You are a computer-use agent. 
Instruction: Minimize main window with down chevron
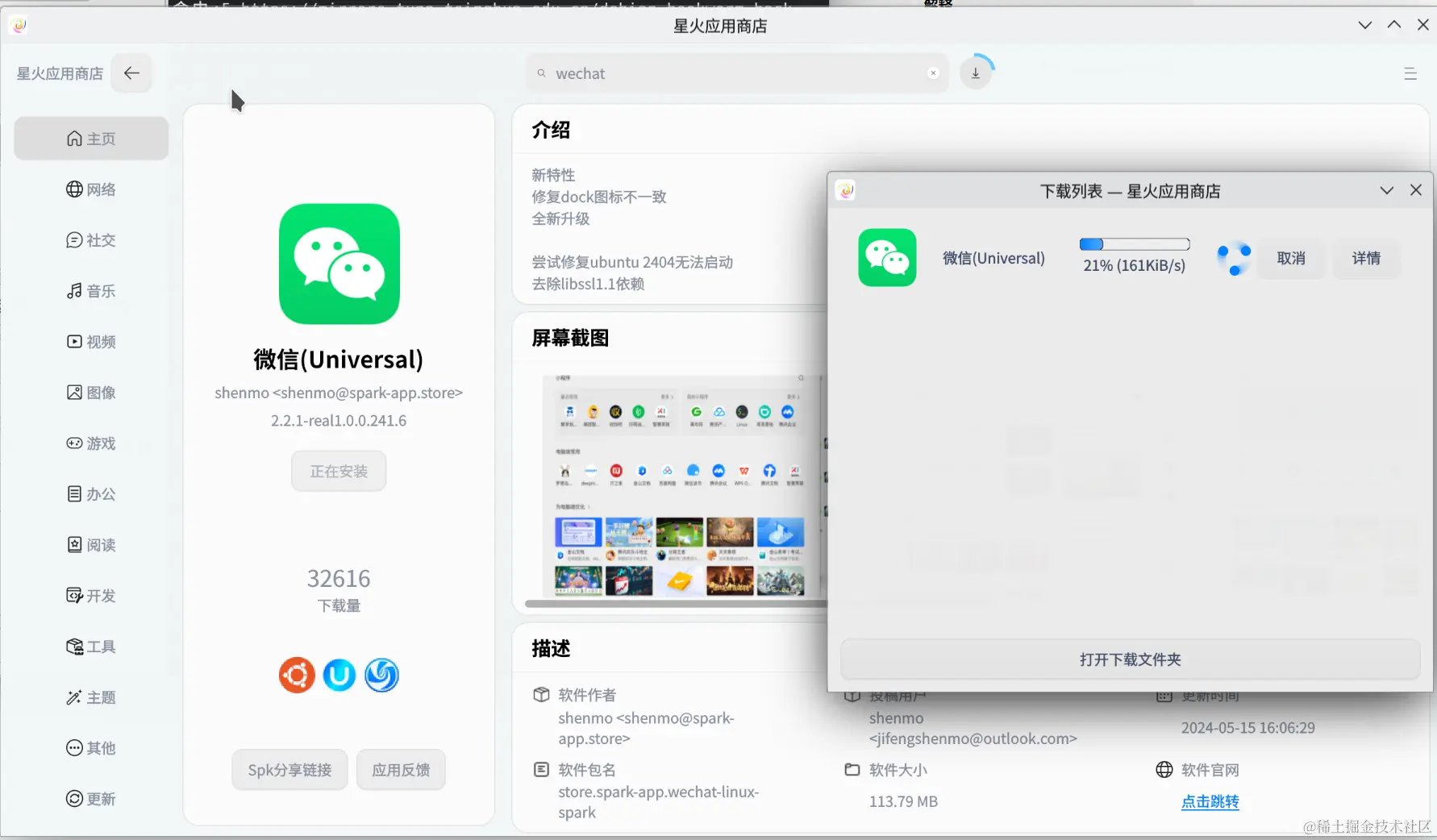tap(1365, 25)
